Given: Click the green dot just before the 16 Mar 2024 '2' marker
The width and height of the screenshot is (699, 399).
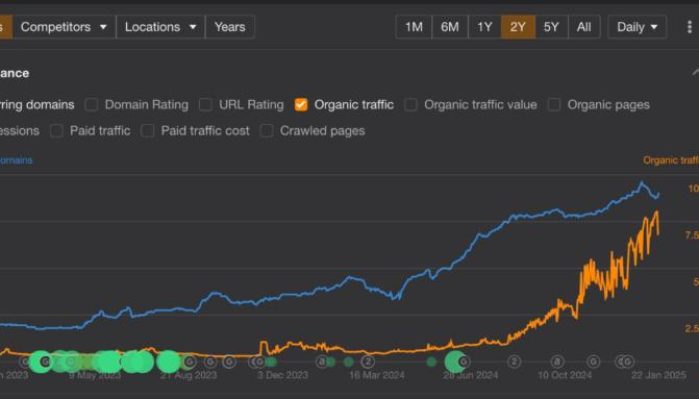Looking at the screenshot, I should [x=349, y=362].
